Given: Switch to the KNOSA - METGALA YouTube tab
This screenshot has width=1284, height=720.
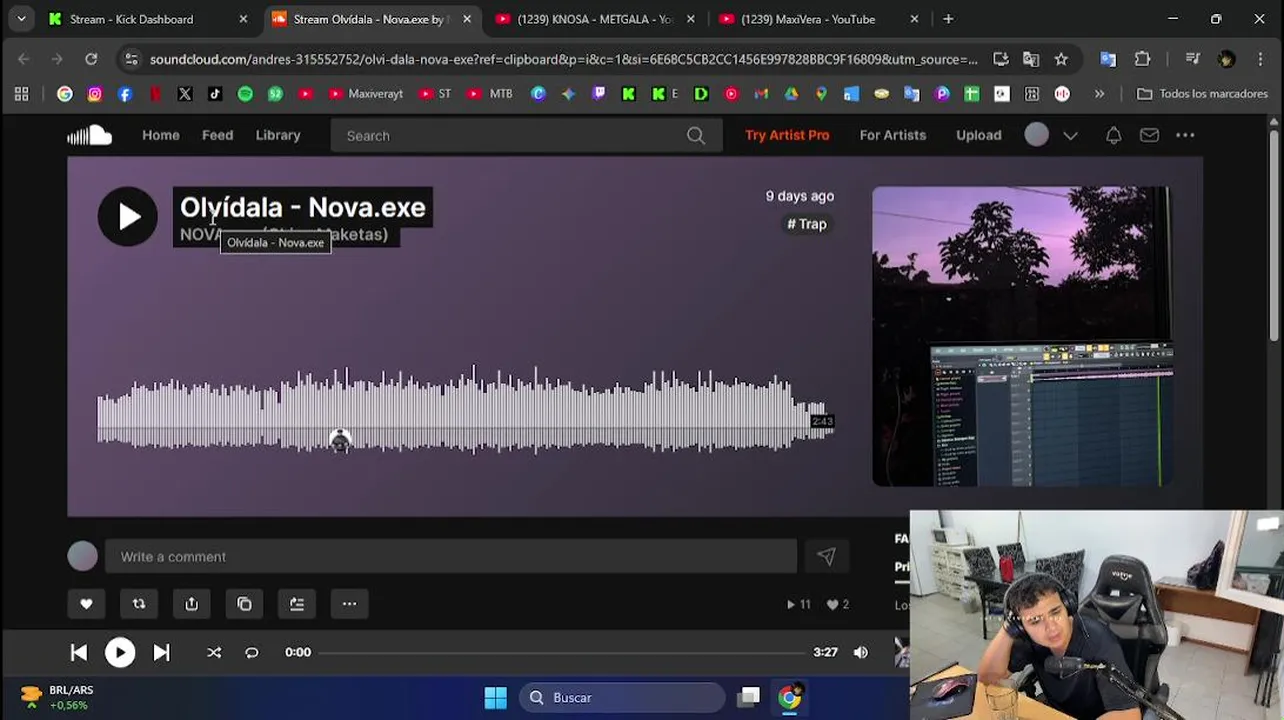Looking at the screenshot, I should click(x=595, y=19).
